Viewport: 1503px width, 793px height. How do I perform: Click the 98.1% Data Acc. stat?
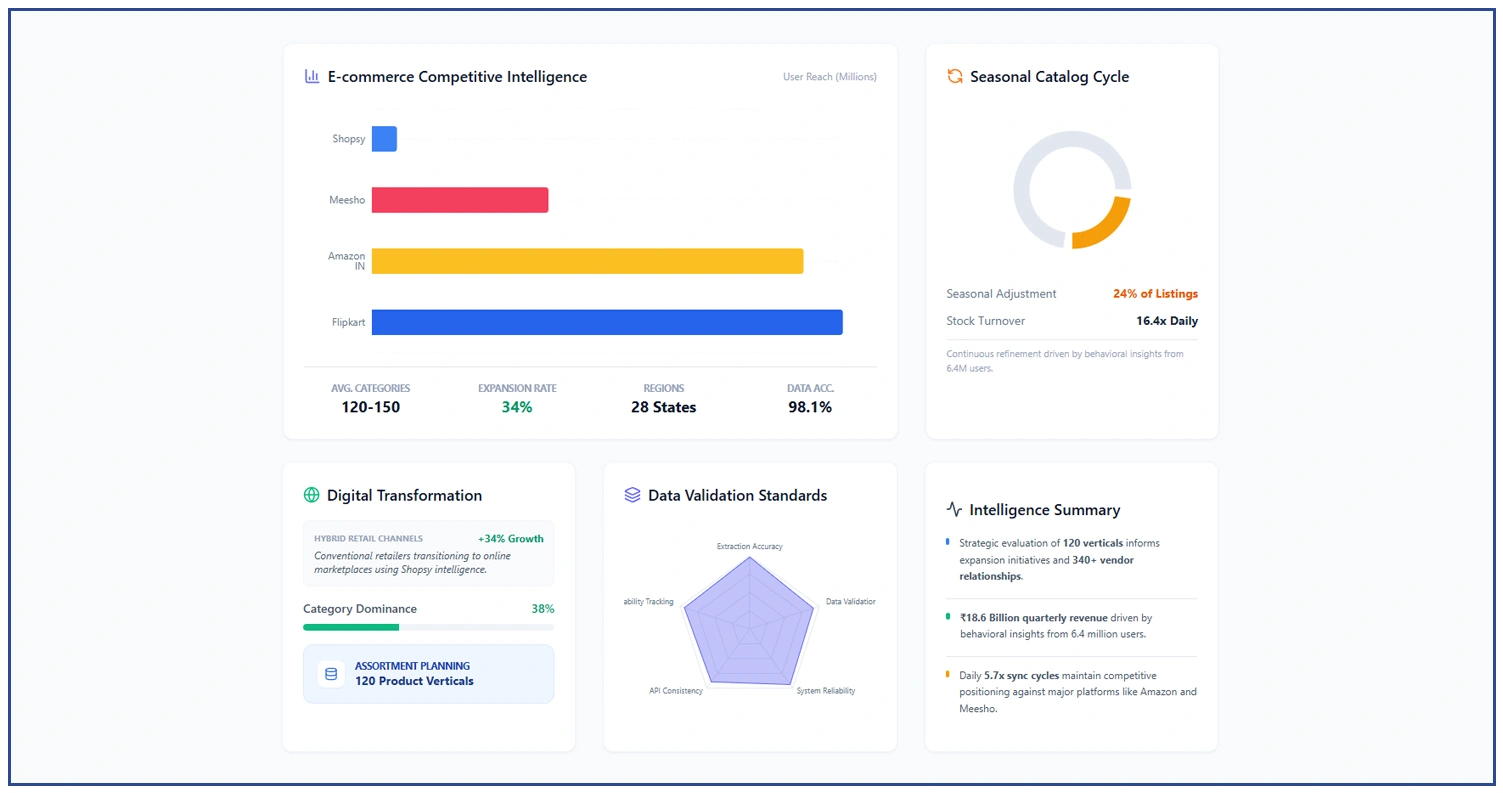tap(810, 407)
